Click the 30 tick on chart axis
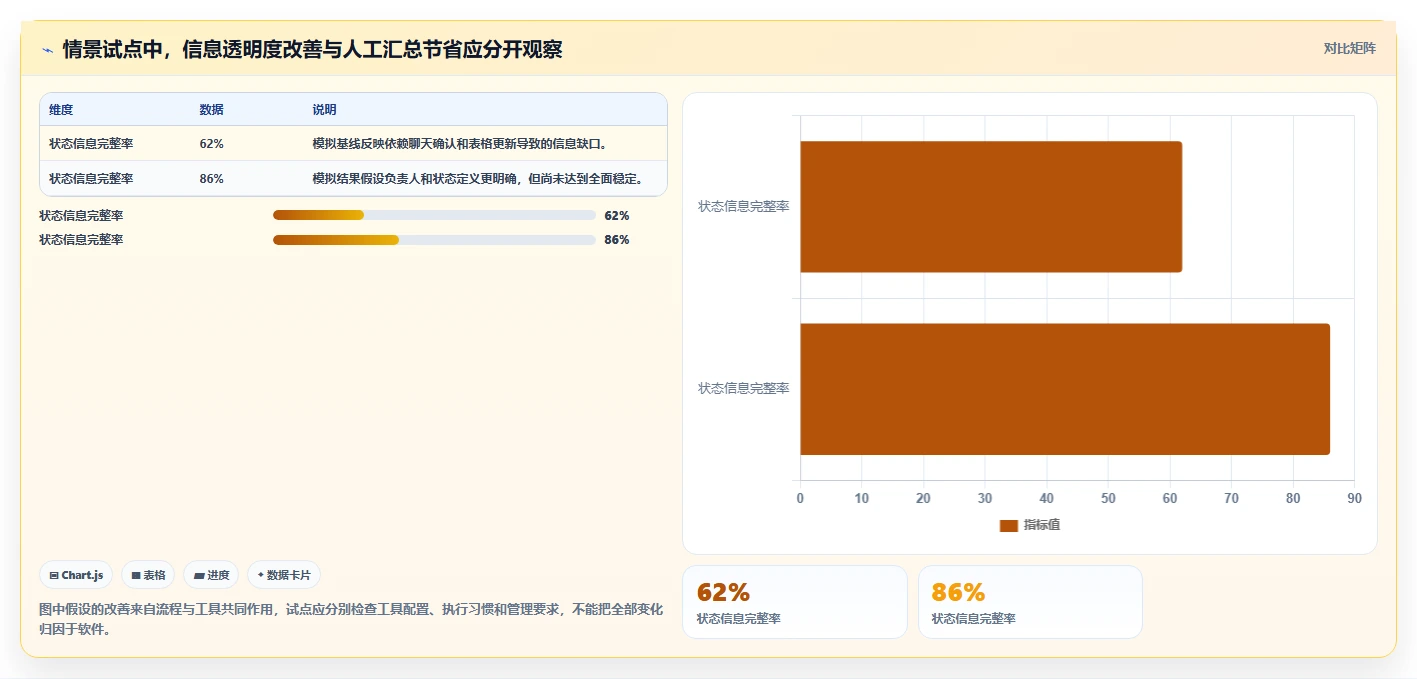This screenshot has width=1417, height=679. click(x=985, y=498)
